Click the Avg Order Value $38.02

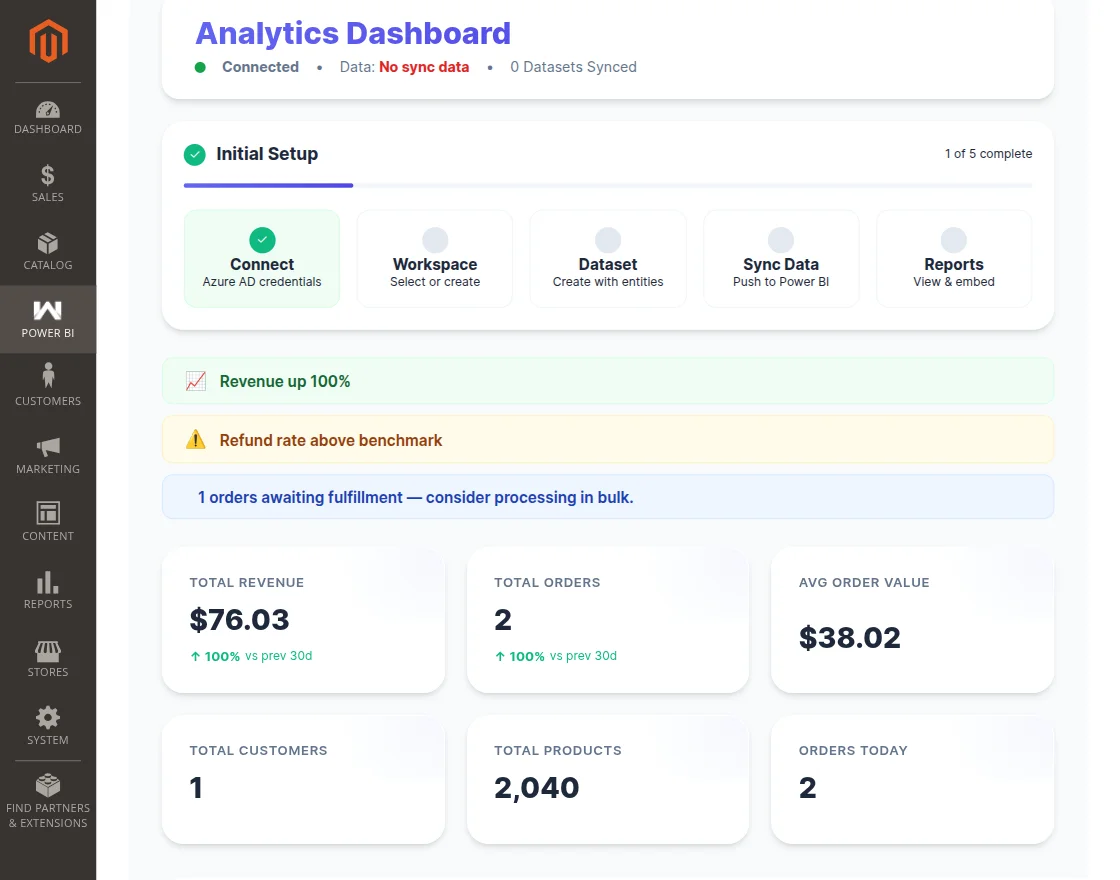[x=850, y=638]
